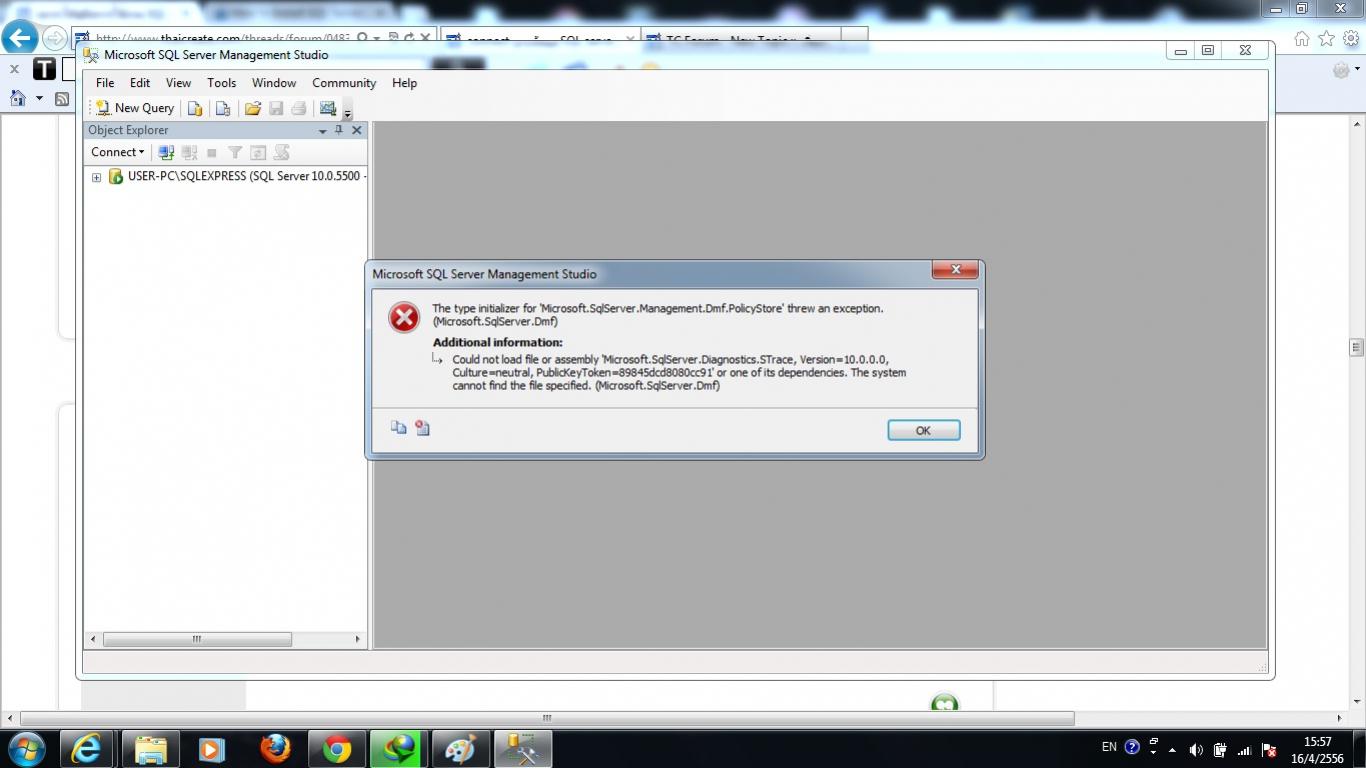1366x768 pixels.
Task: Click the browser Back button
Action: [19, 38]
